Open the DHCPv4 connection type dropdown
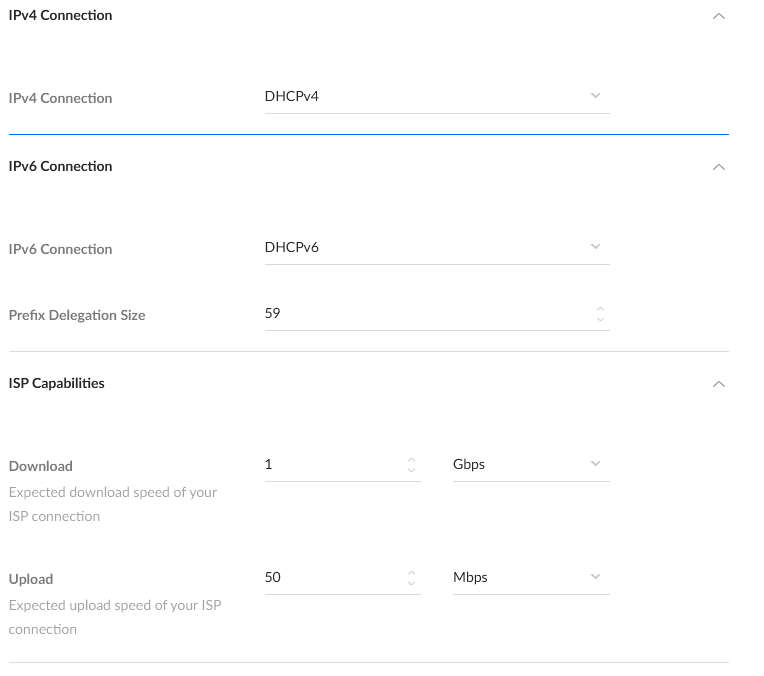This screenshot has height=676, width=764. [436, 96]
